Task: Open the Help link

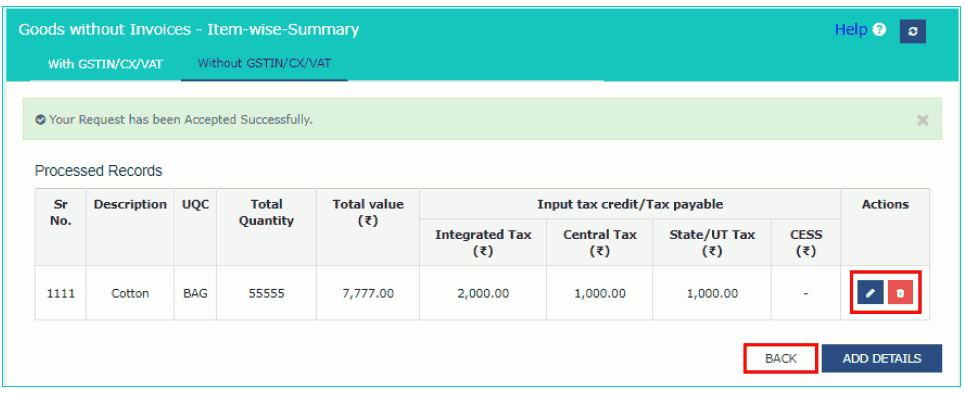Action: (851, 30)
